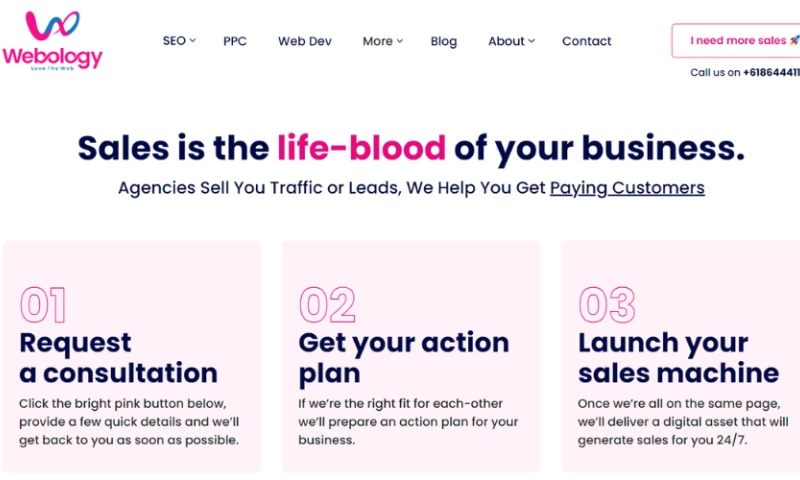Image resolution: width=800 pixels, height=480 pixels.
Task: Select the 'Request a consultation' heading
Action: click(x=118, y=358)
